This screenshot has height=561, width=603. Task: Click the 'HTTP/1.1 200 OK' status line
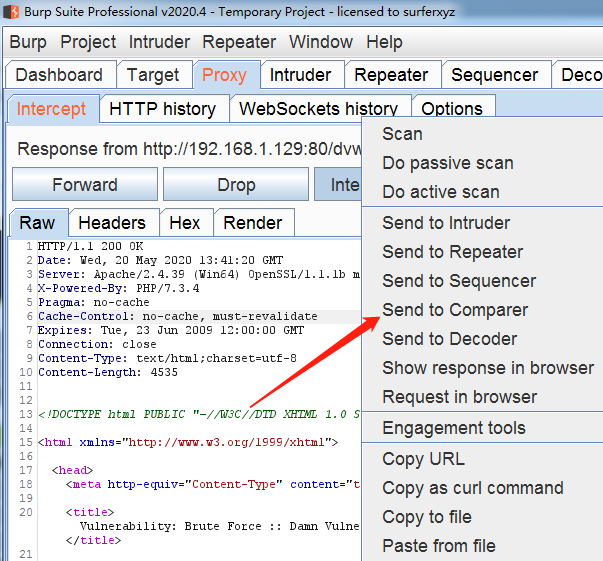click(90, 246)
